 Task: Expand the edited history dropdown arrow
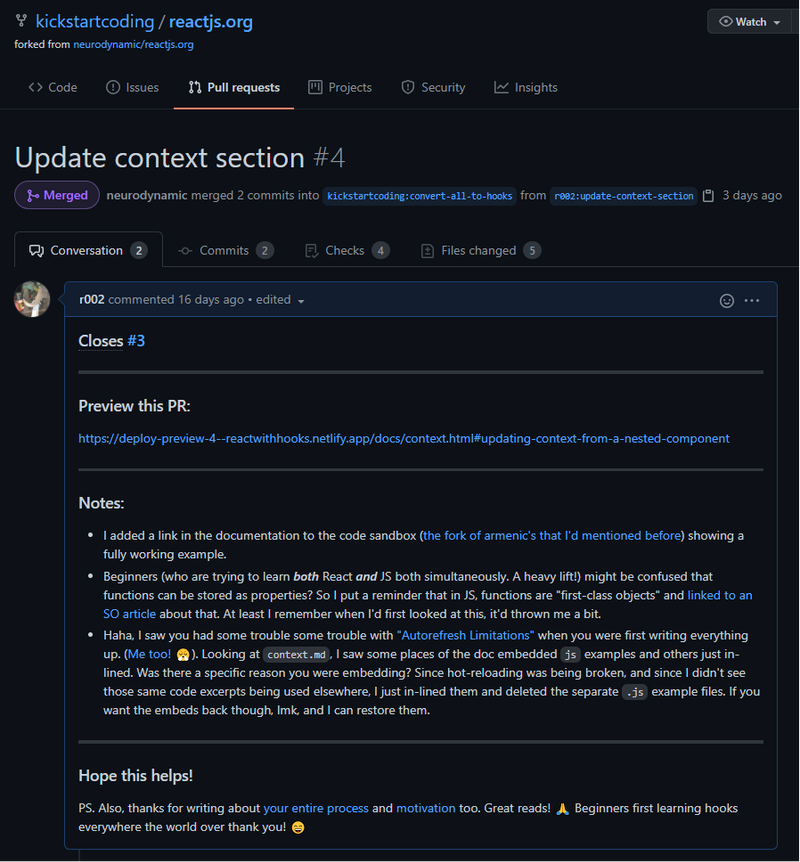pyautogui.click(x=301, y=301)
